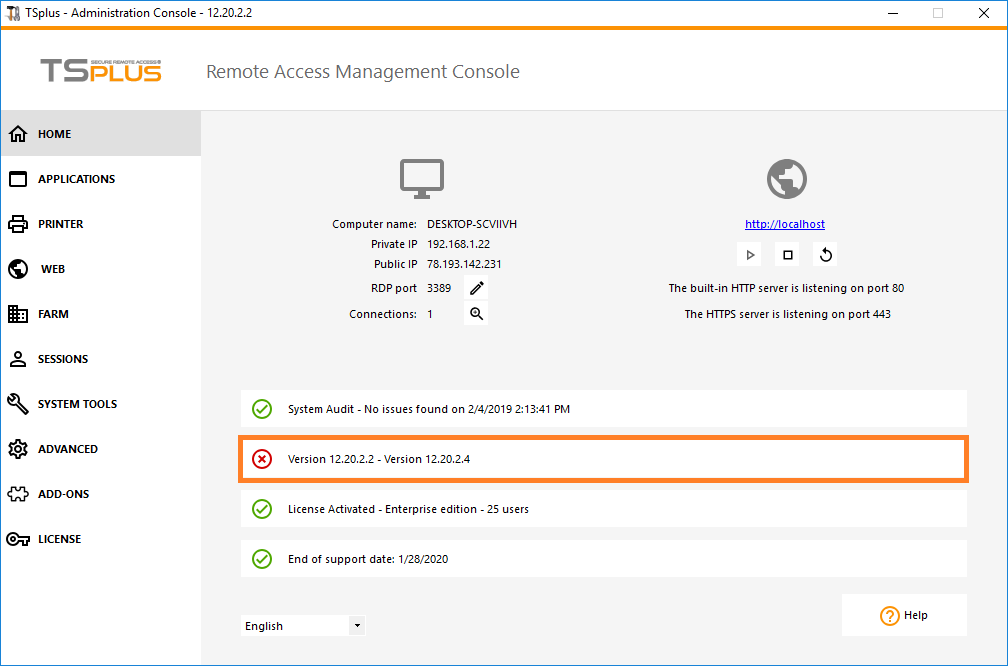Screen dimensions: 1008x666
Task: Select the WEB section label
Action: [53, 269]
